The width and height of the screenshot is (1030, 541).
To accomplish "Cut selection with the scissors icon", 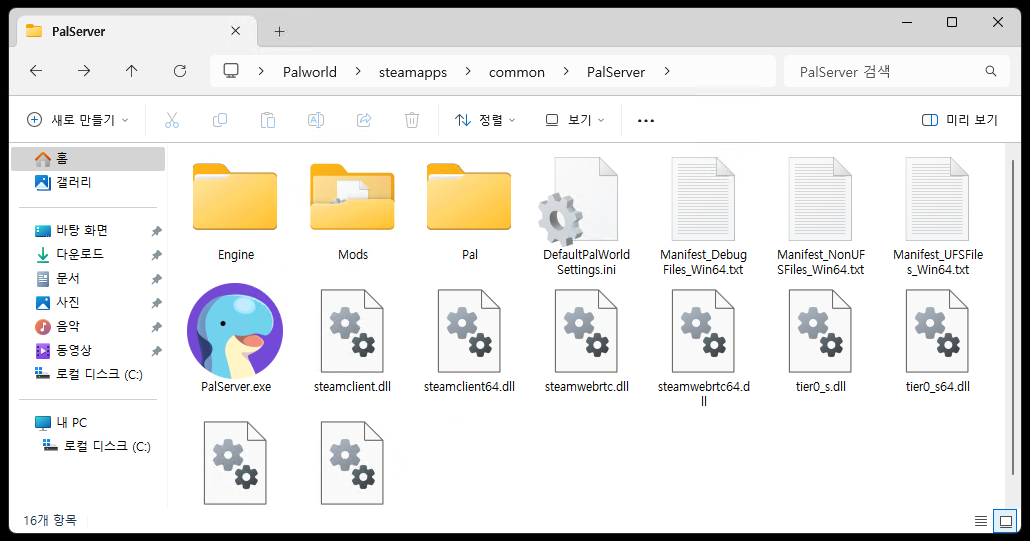I will point(171,120).
